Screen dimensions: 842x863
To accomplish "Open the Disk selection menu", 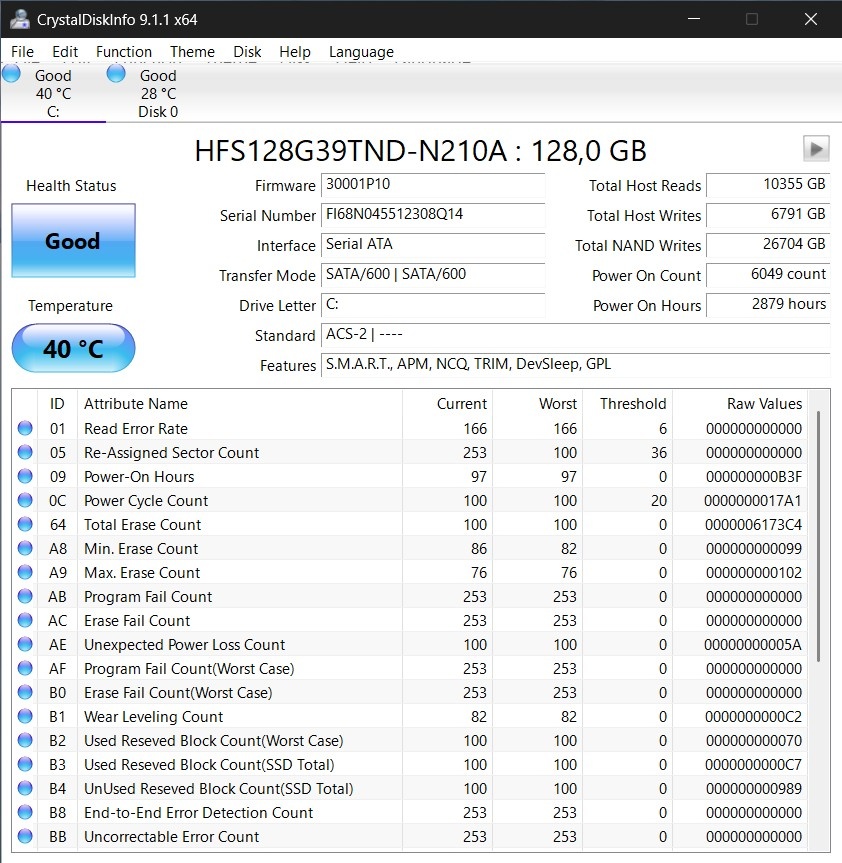I will [x=247, y=51].
